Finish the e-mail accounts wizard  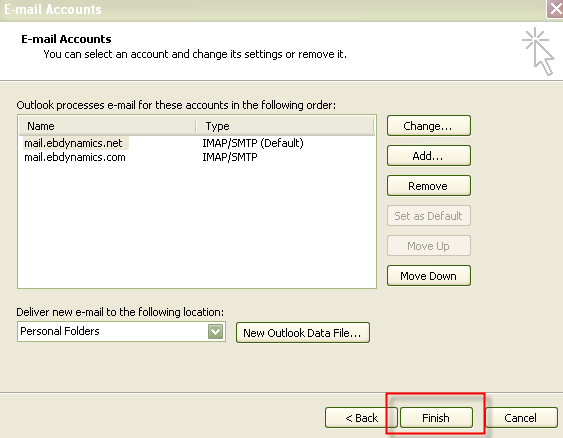[x=436, y=418]
